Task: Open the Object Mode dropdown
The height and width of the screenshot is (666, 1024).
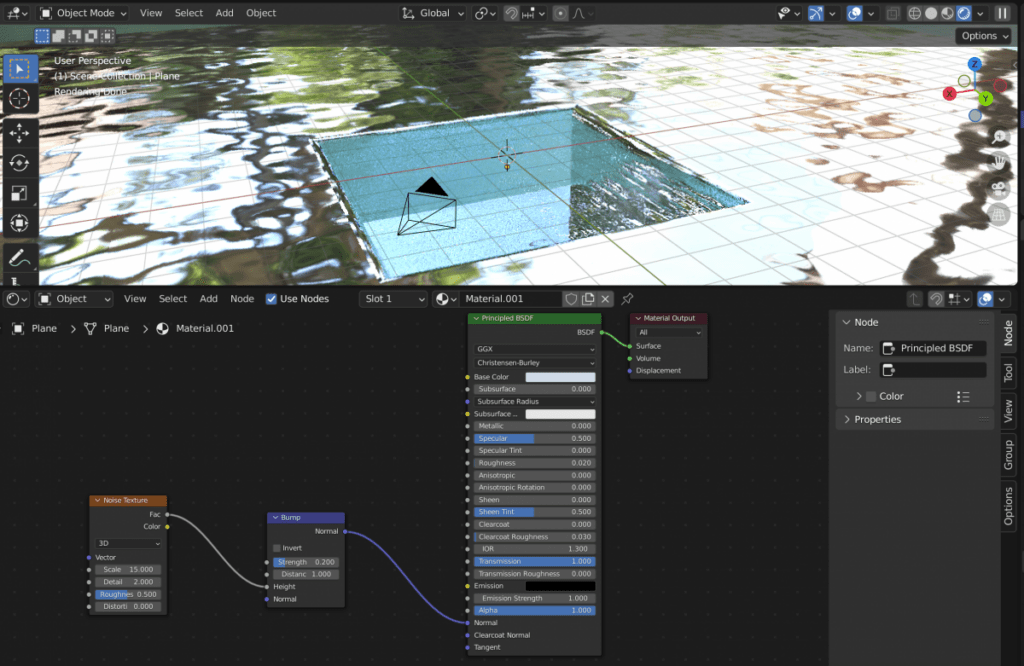Action: (82, 13)
